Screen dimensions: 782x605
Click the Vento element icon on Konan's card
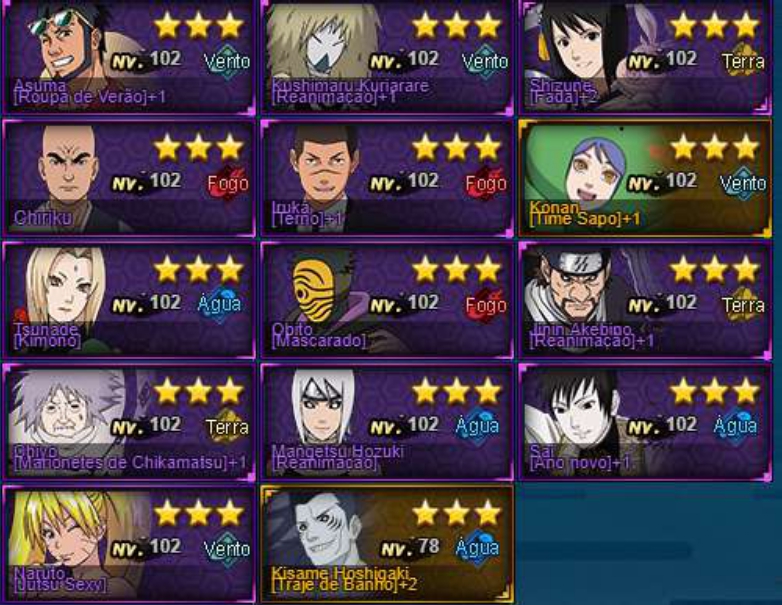click(x=743, y=184)
